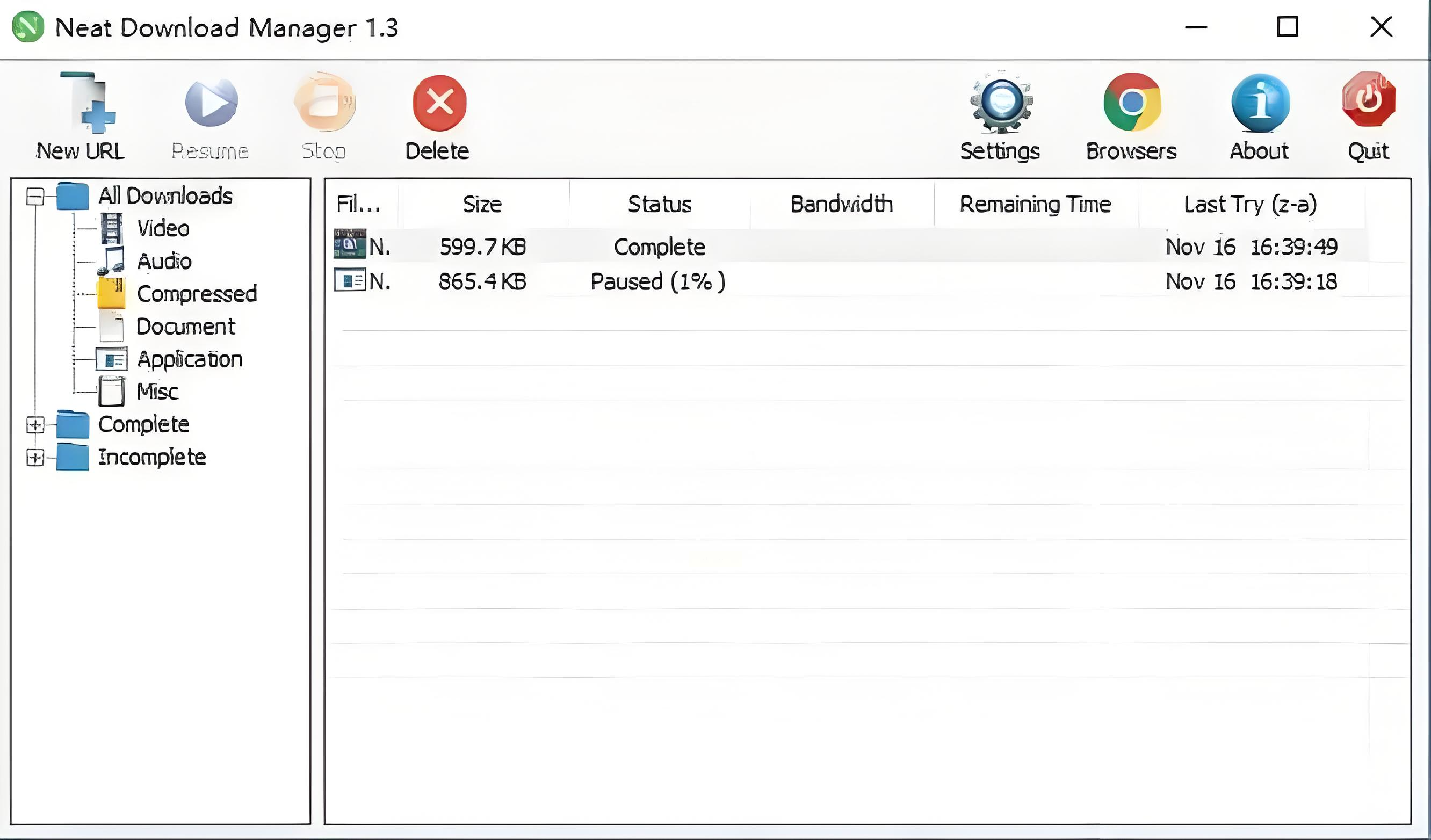Select the Video category
The height and width of the screenshot is (840, 1431).
coord(163,229)
